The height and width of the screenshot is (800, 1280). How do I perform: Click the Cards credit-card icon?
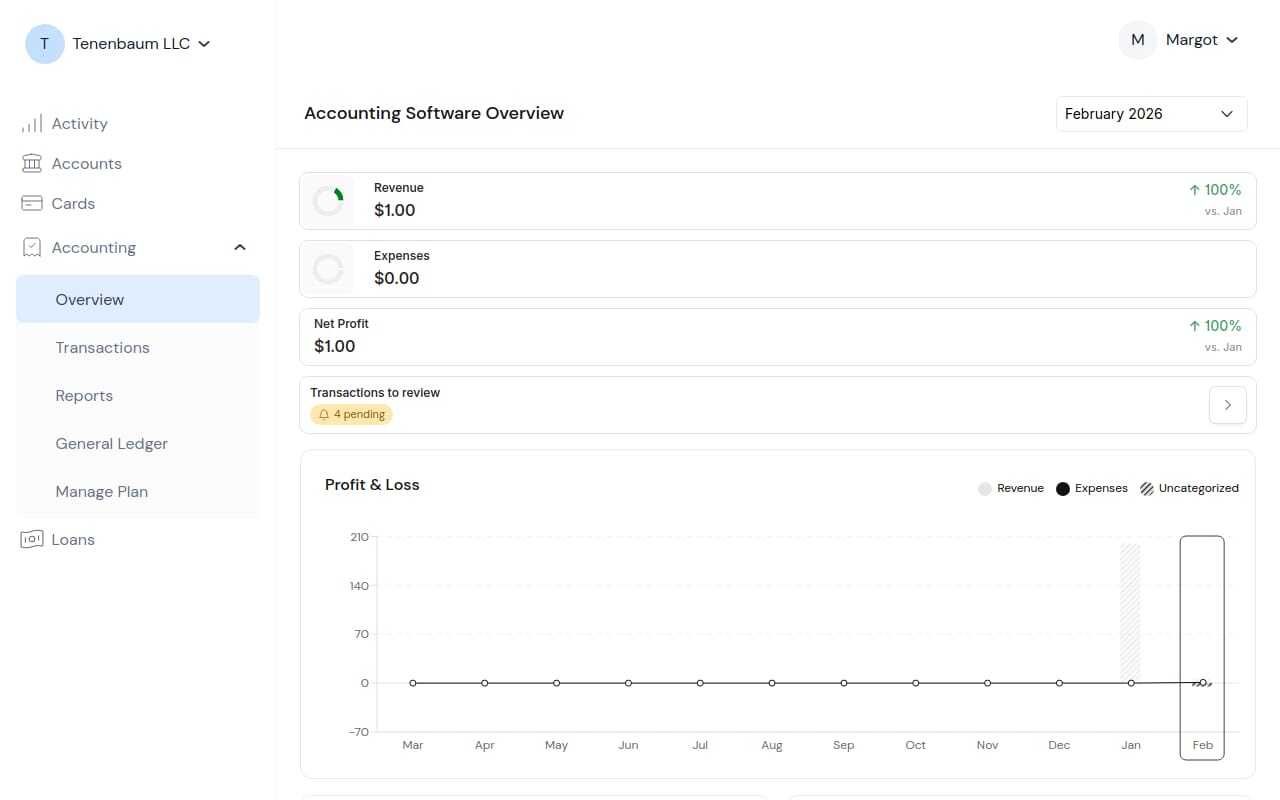(x=32, y=203)
